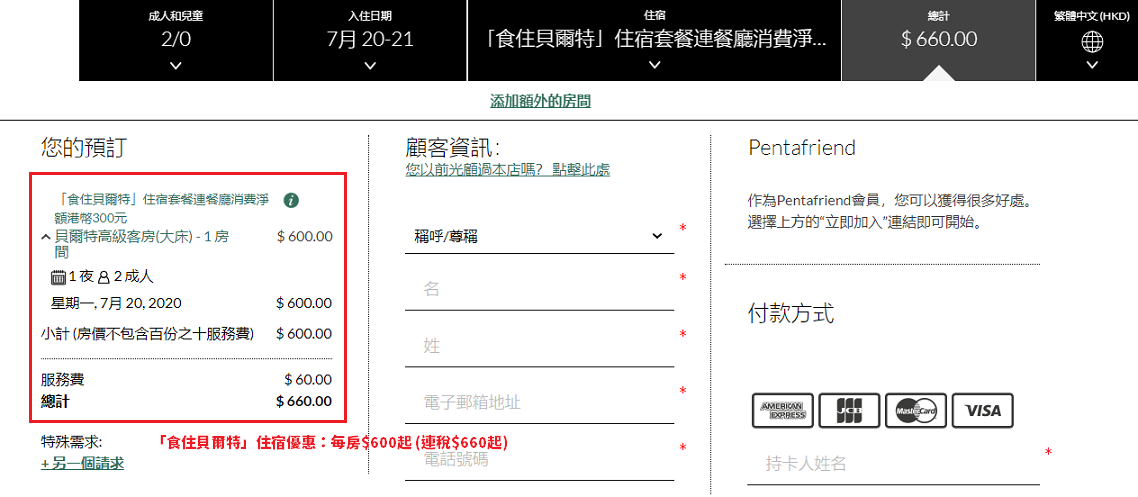Click the 貝爾特高級客房(大床) room link
The height and width of the screenshot is (497, 1138).
click(142, 244)
